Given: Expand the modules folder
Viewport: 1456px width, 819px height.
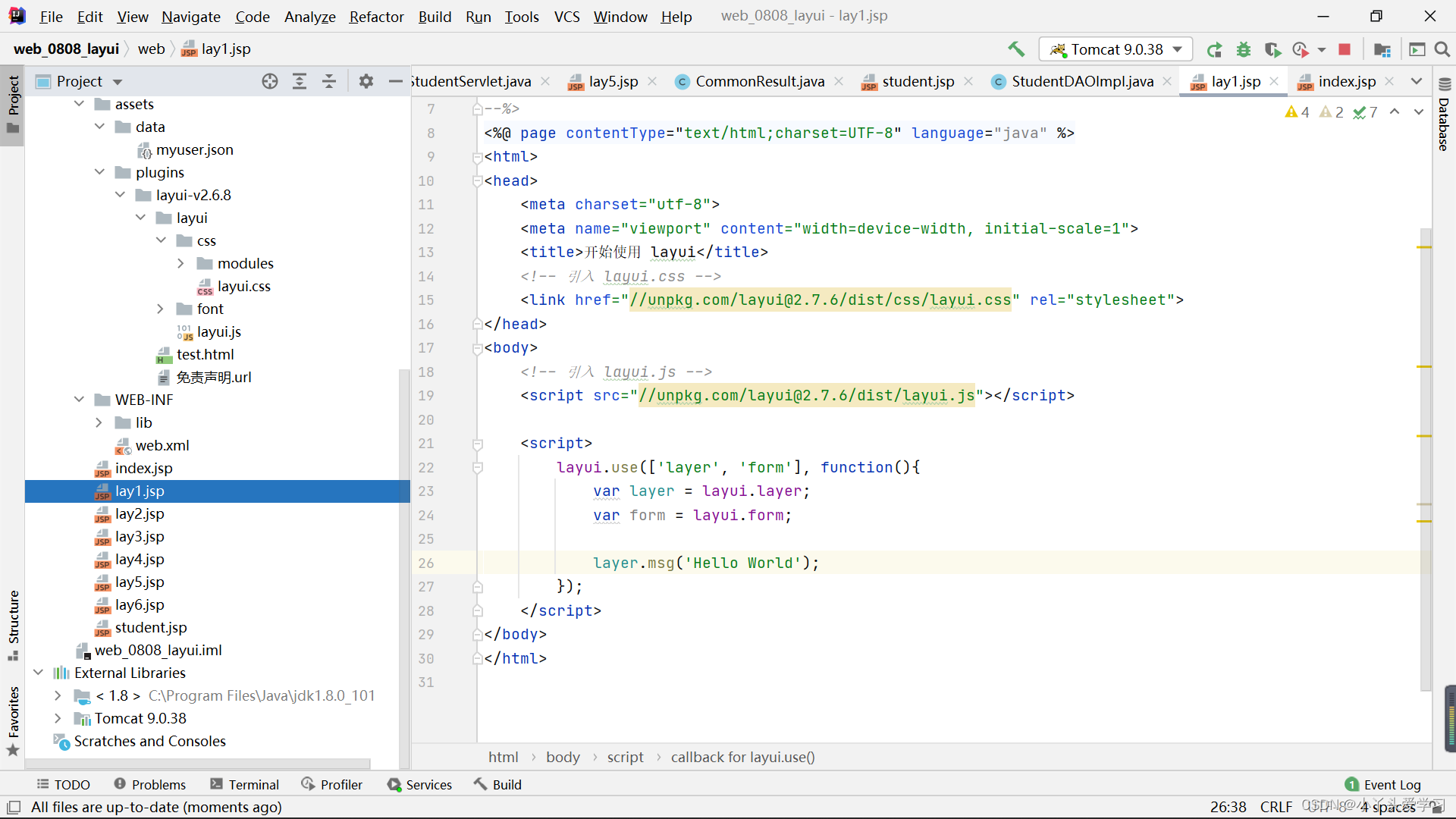Looking at the screenshot, I should pos(180,263).
